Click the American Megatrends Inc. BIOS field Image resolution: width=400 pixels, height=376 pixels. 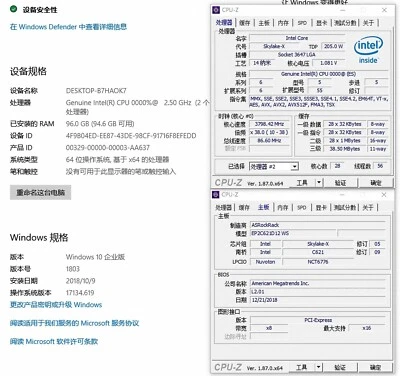[x=318, y=283]
